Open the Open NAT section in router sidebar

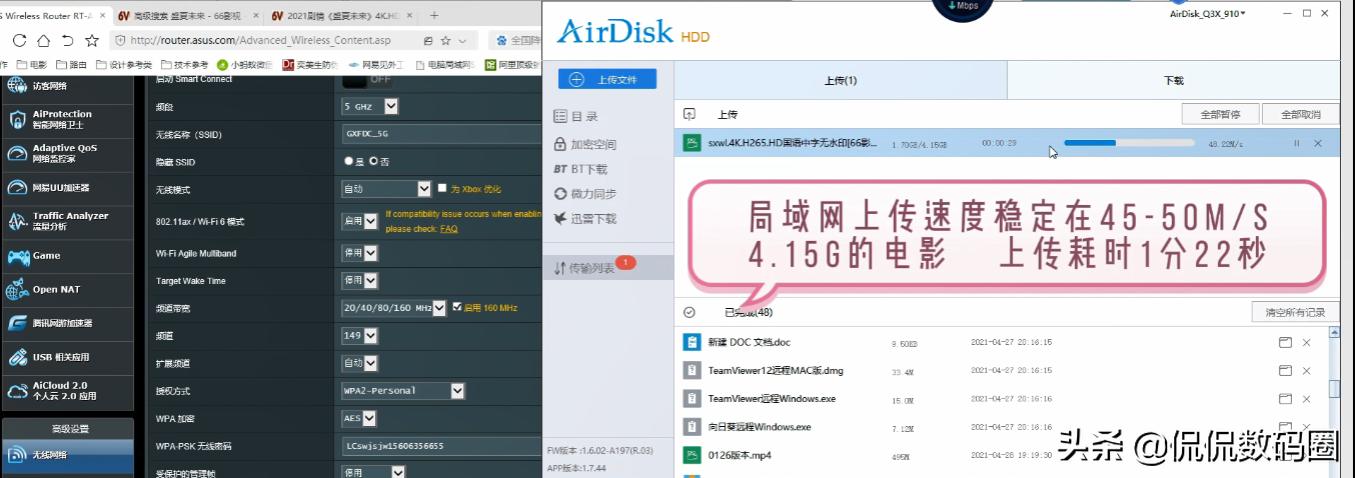(67, 289)
